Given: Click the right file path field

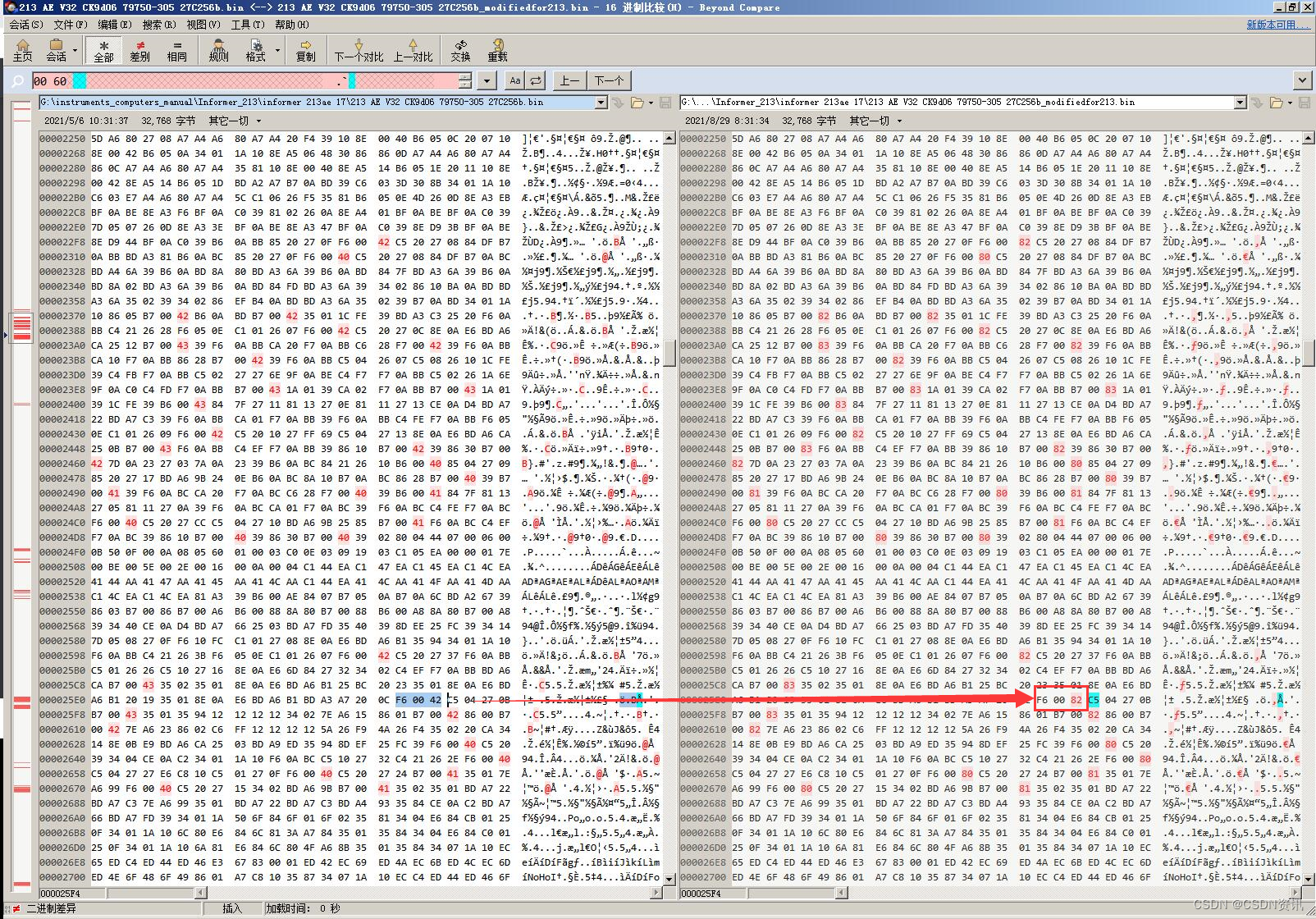Looking at the screenshot, I should 957,103.
